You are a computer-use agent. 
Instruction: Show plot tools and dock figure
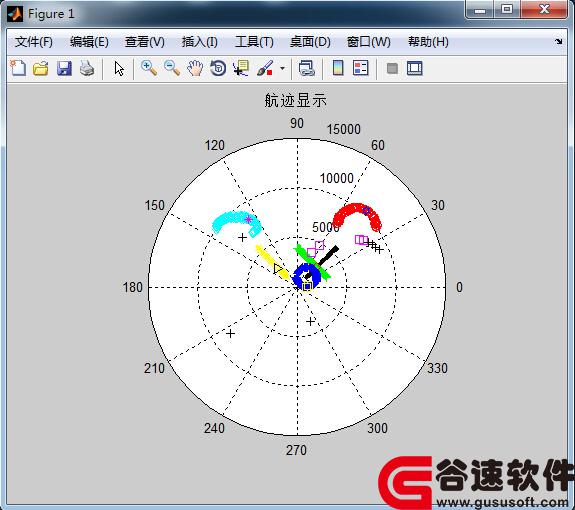(415, 69)
